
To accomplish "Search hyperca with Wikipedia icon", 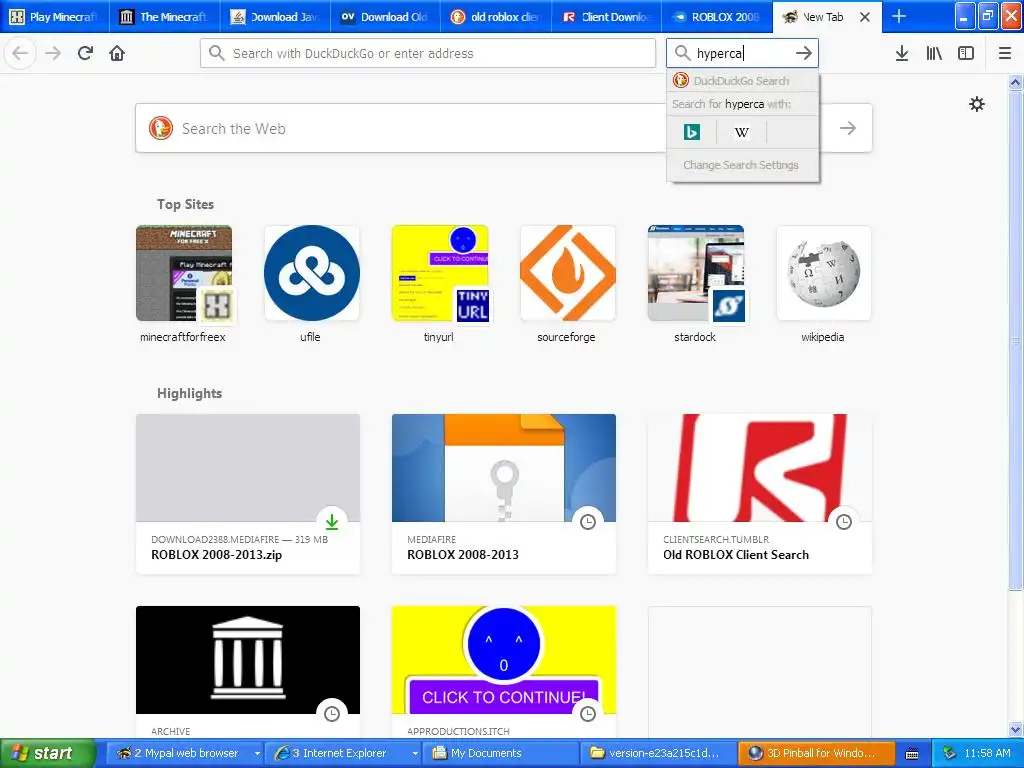I will pos(742,133).
